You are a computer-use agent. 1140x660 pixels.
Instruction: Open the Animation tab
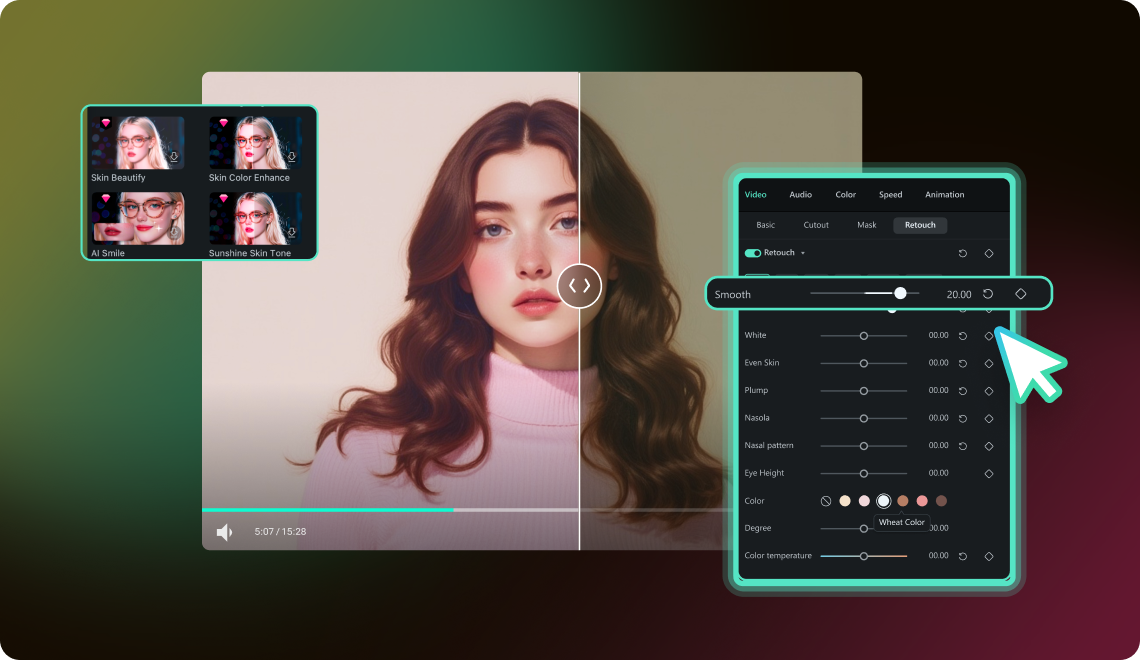[944, 195]
